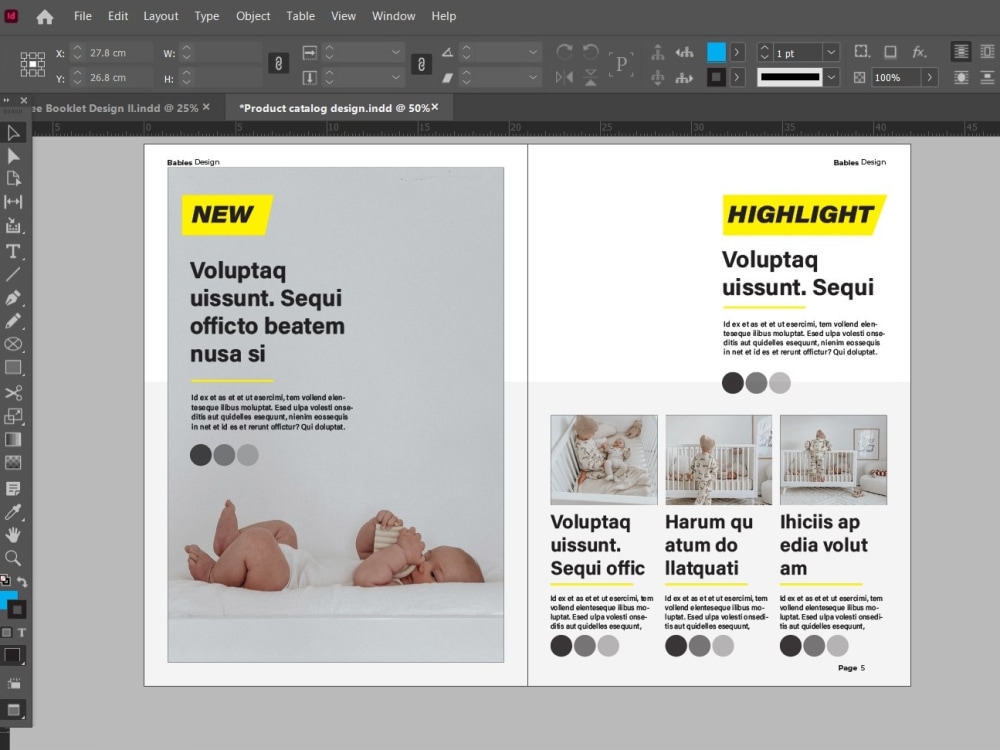Open the Table menu

pos(300,16)
